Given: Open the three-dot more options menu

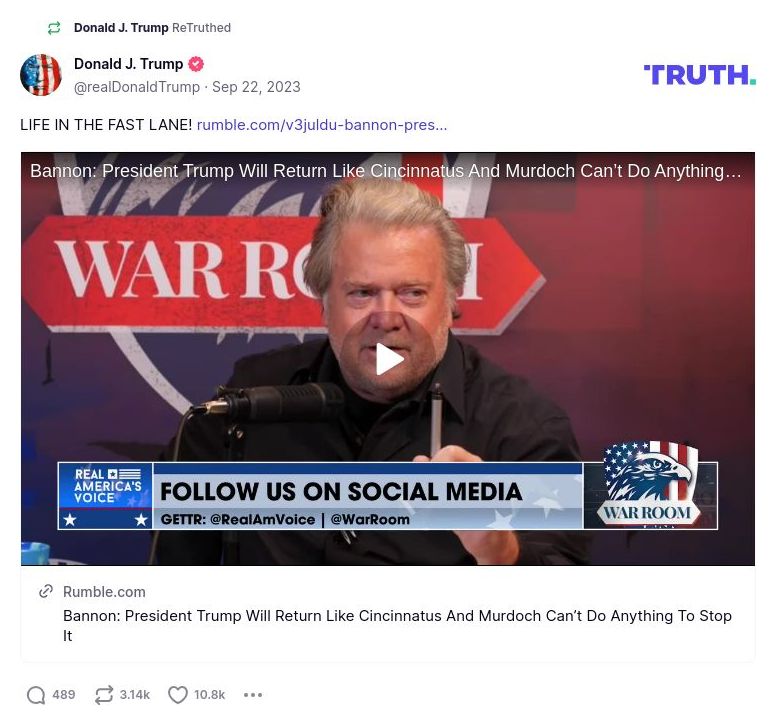Looking at the screenshot, I should 253,695.
